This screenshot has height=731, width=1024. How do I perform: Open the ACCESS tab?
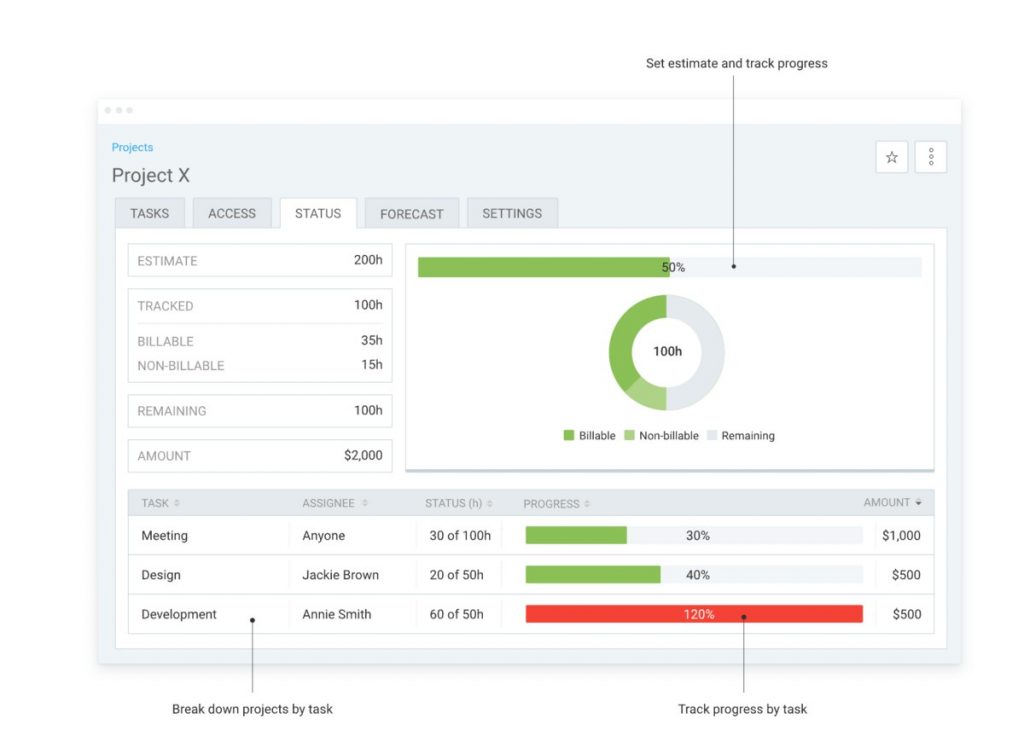[232, 213]
